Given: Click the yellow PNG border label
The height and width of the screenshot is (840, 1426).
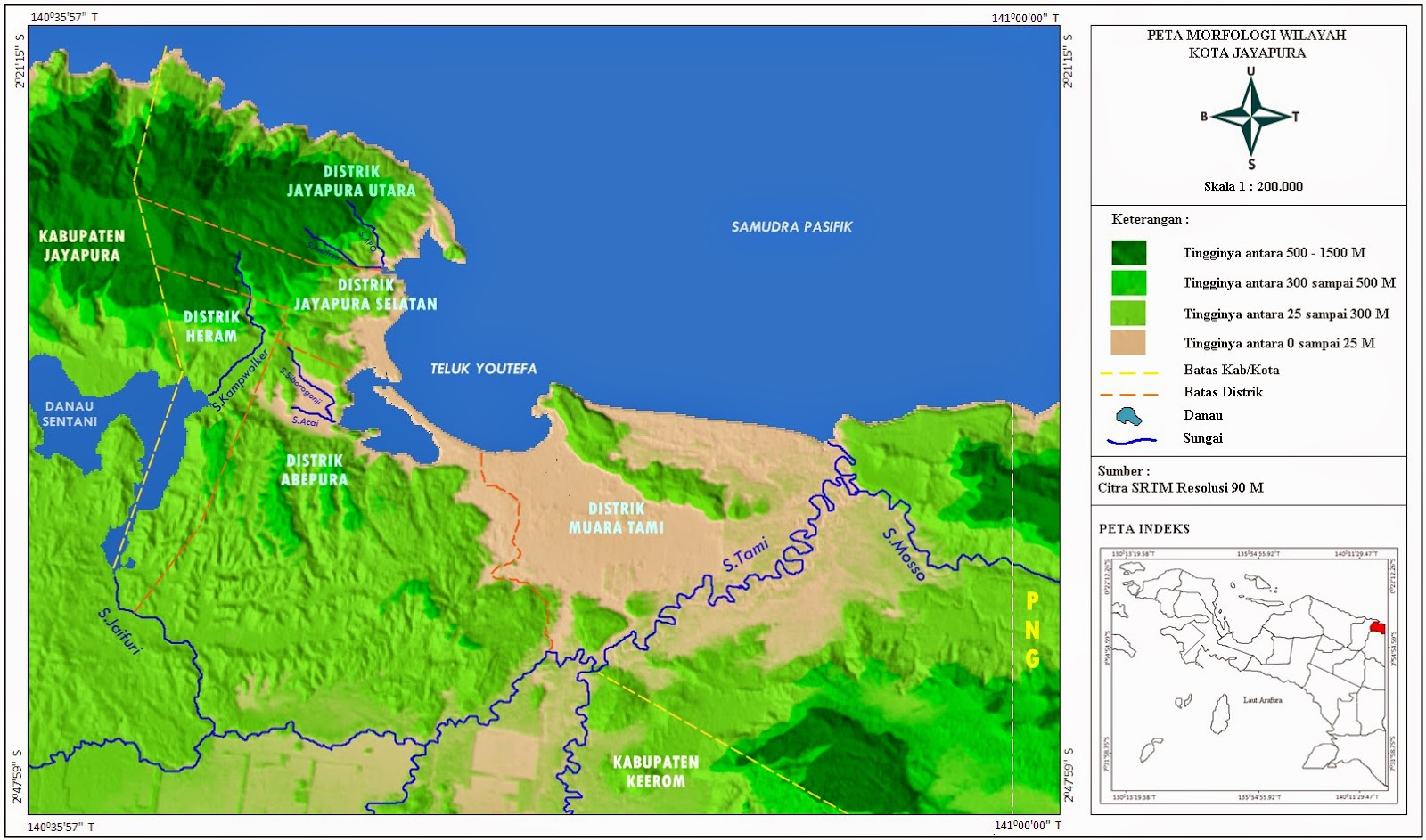Looking at the screenshot, I should (1032, 630).
